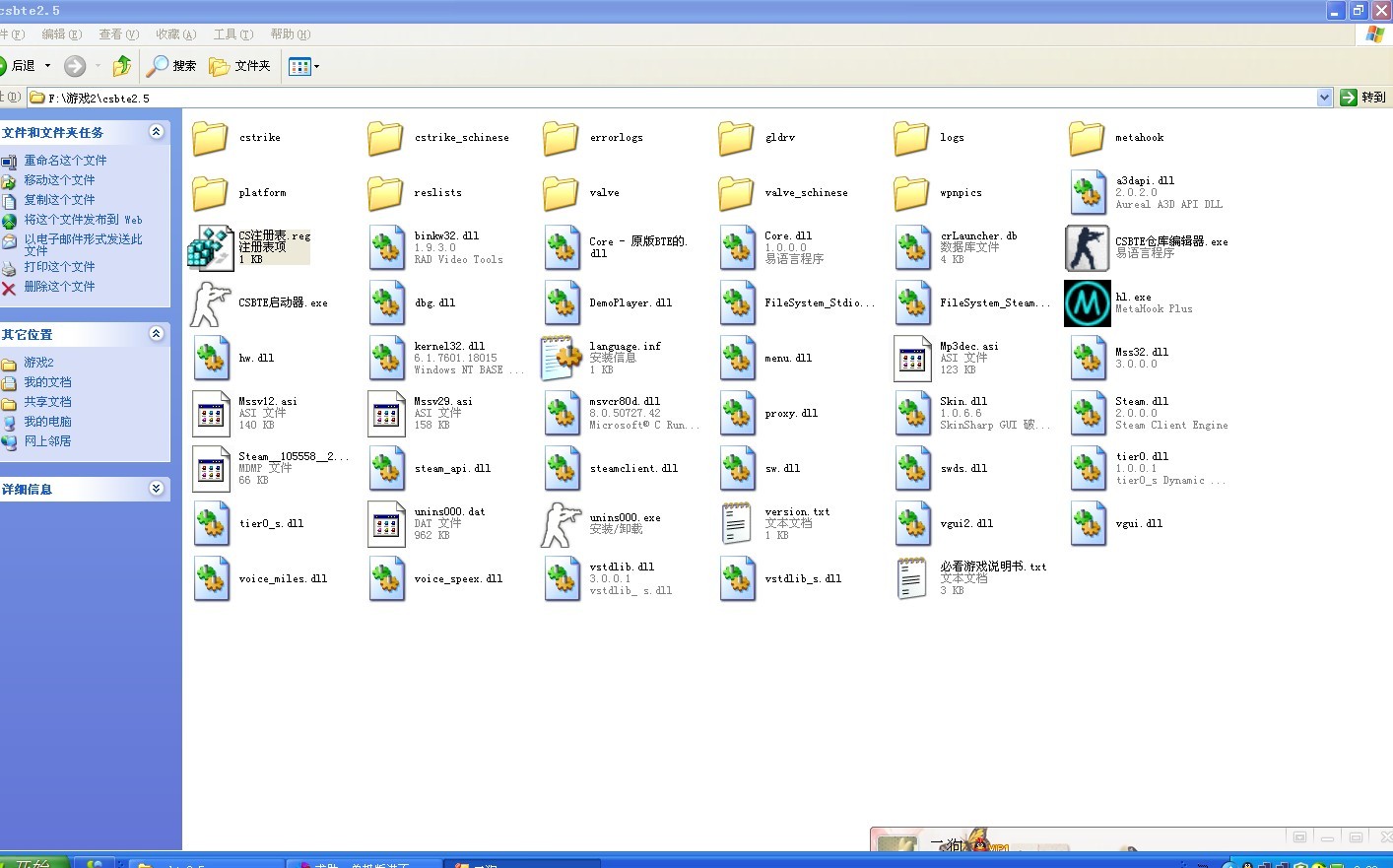Select the a3dapi.dll file icon
The image size is (1393, 868).
(x=1088, y=193)
